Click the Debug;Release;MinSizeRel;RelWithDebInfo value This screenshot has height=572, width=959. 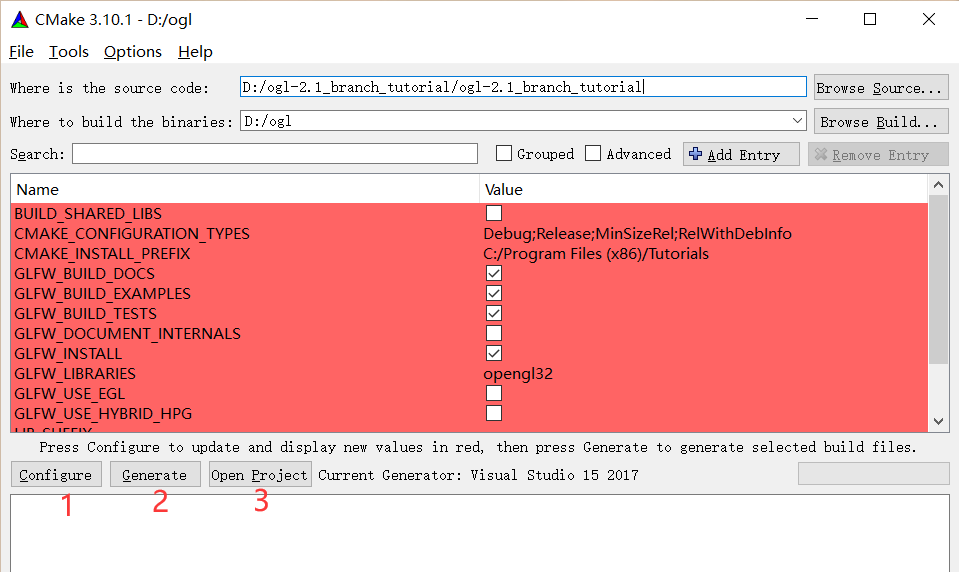[x=637, y=234]
